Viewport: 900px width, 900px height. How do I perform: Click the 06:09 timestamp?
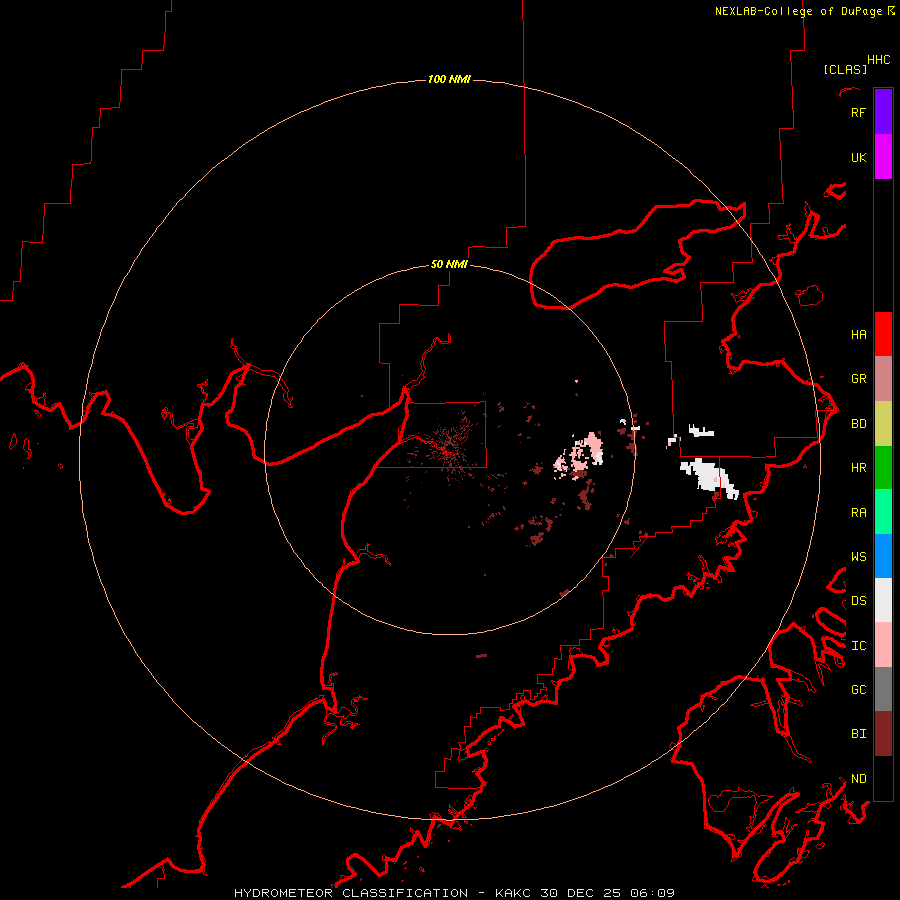[x=652, y=893]
